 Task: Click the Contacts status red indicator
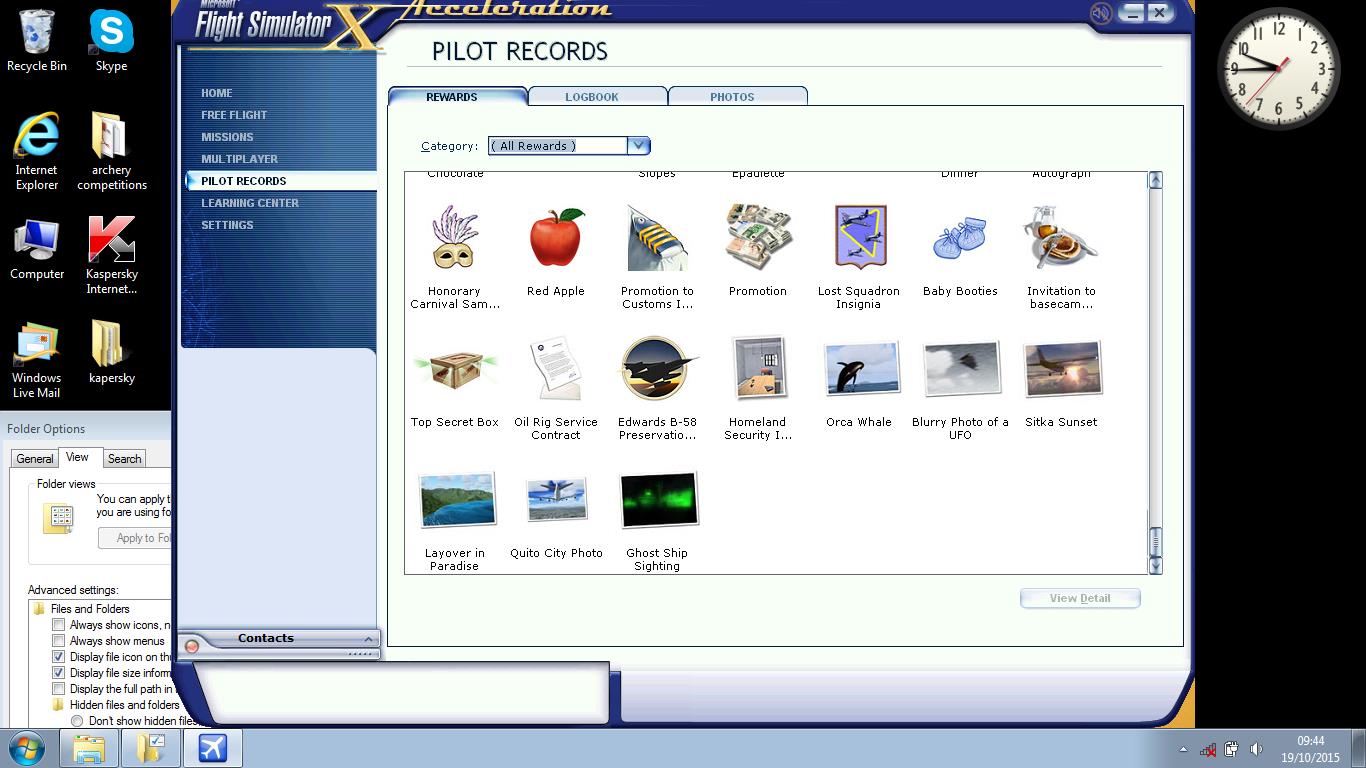192,646
